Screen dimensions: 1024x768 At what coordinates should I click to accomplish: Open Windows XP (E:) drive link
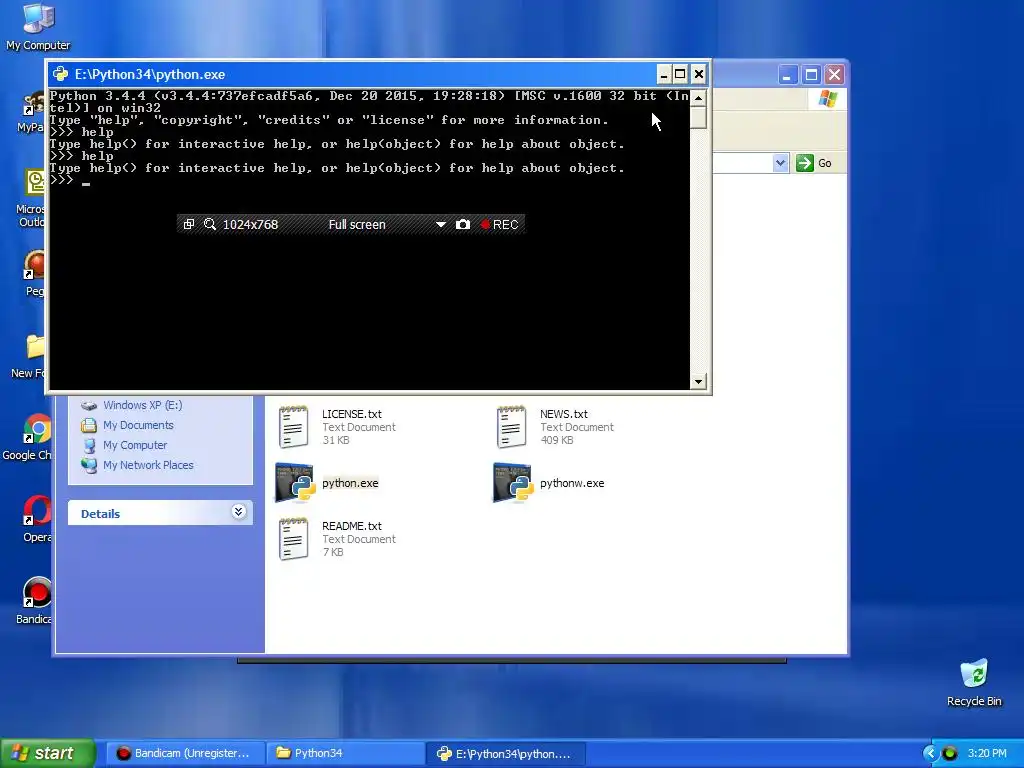(x=142, y=406)
